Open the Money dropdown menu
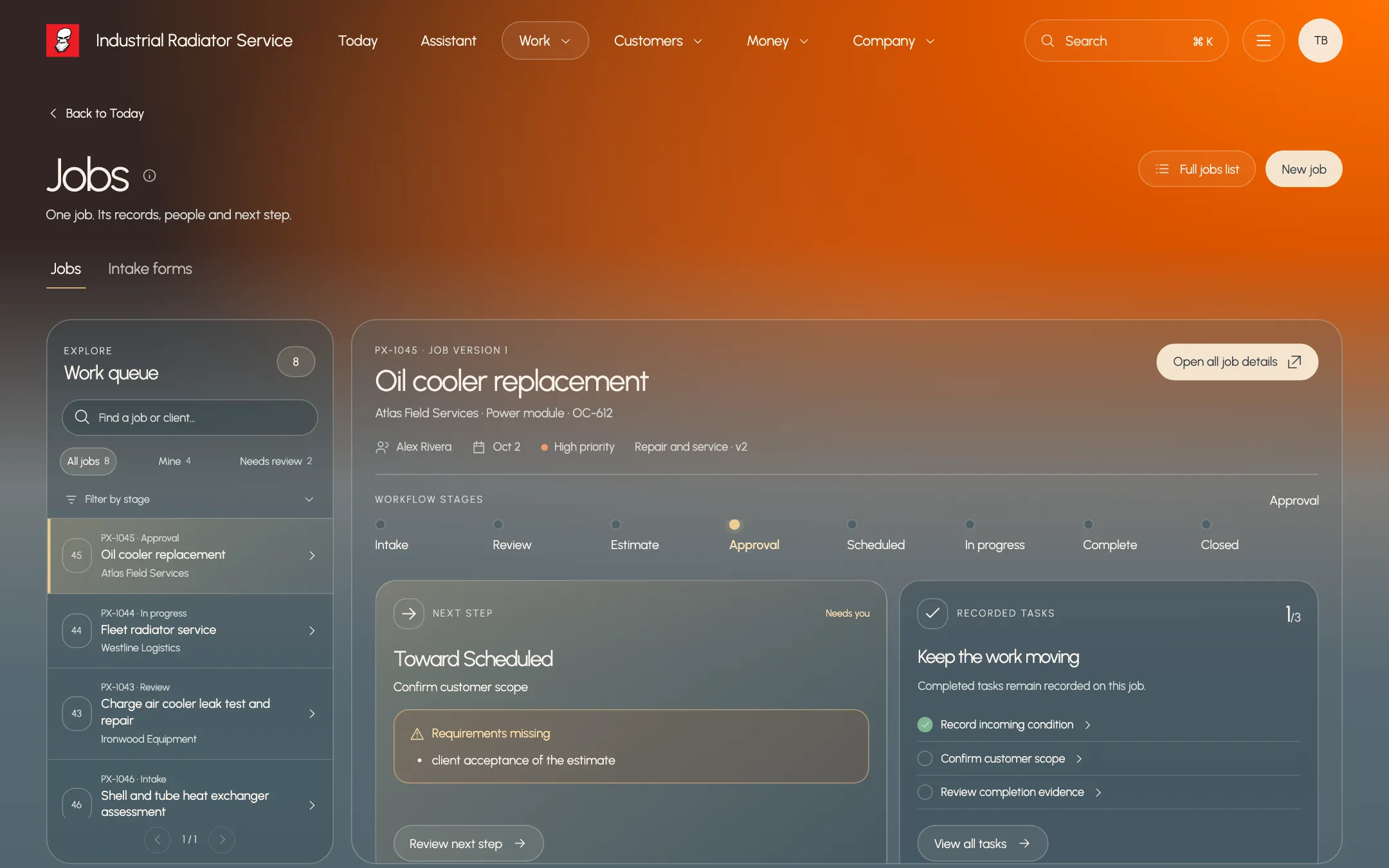Viewport: 1389px width, 868px height. (x=777, y=41)
